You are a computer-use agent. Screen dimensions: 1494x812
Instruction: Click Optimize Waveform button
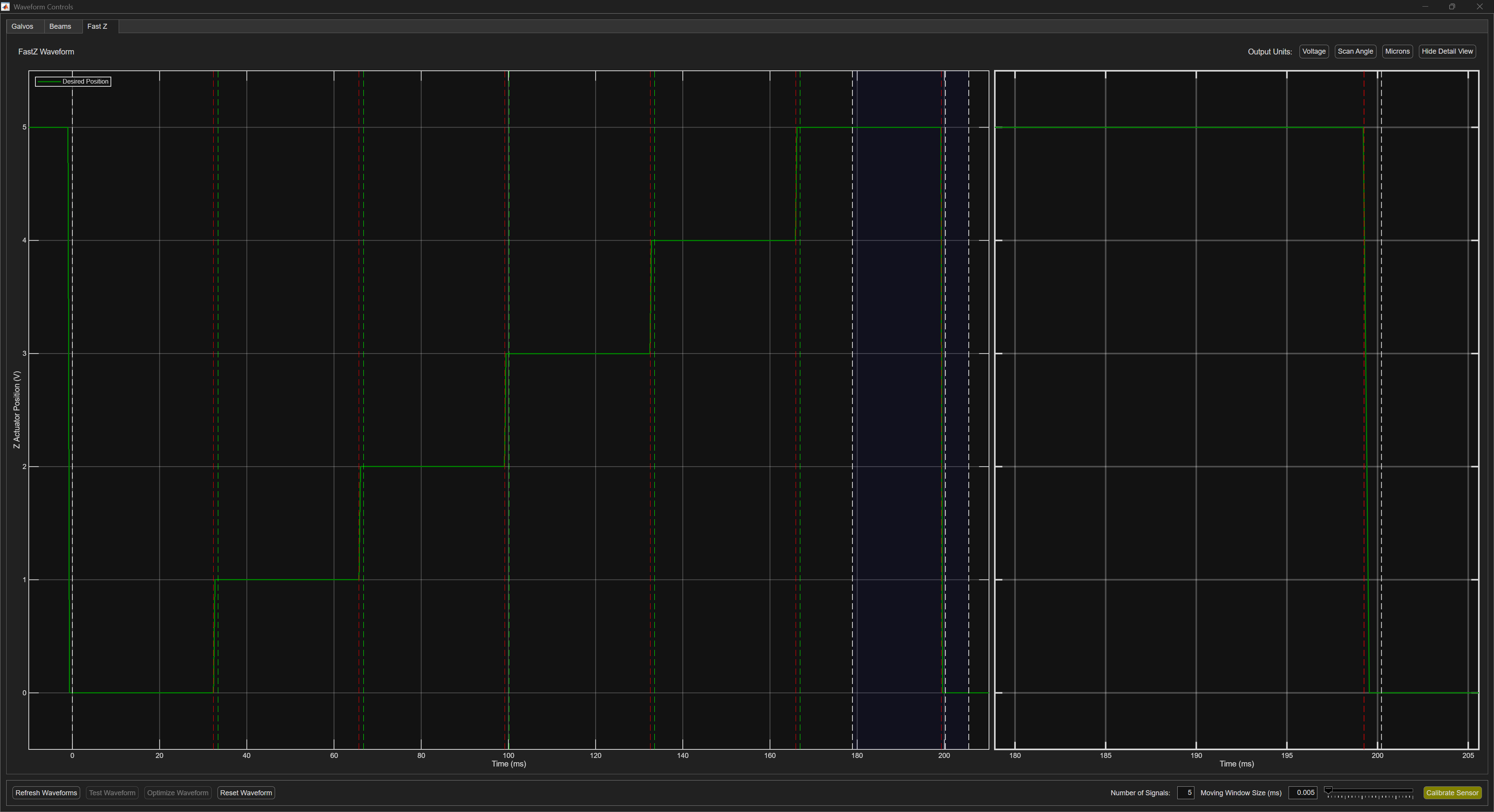tap(177, 793)
